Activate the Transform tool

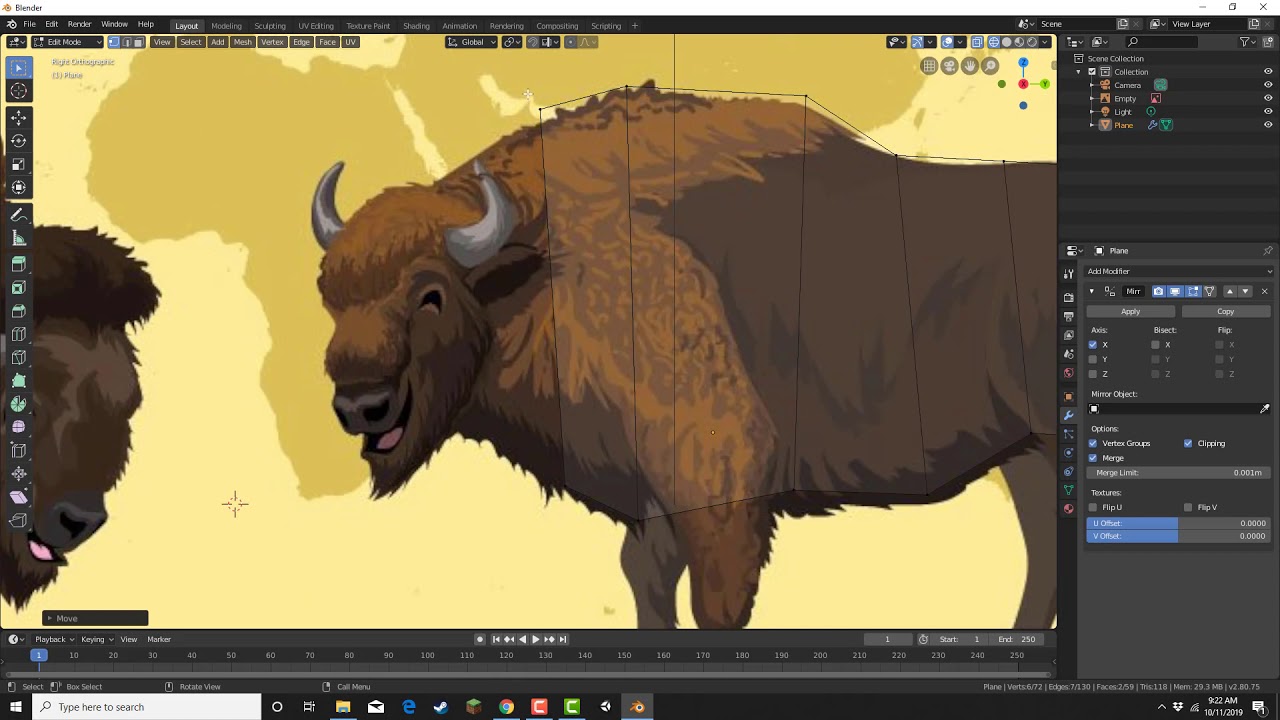coord(18,187)
